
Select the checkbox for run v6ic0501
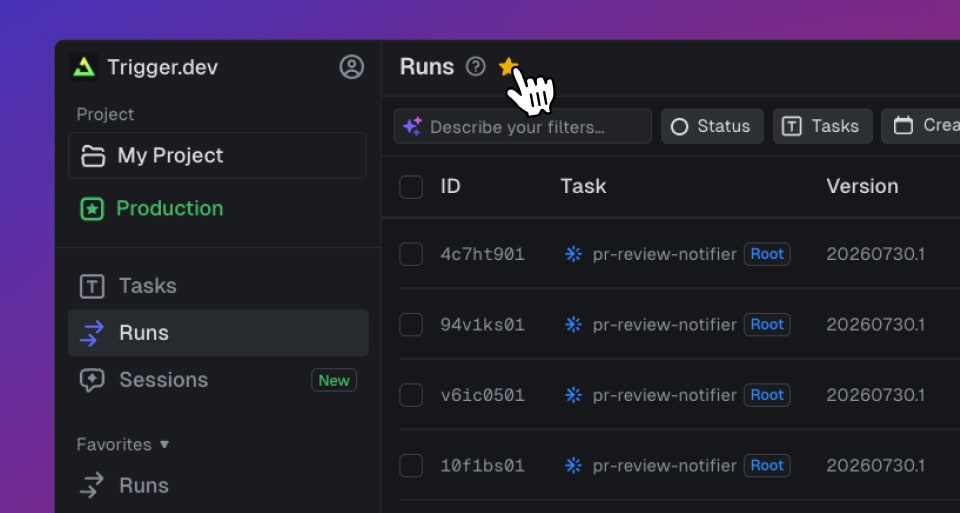pyautogui.click(x=411, y=395)
